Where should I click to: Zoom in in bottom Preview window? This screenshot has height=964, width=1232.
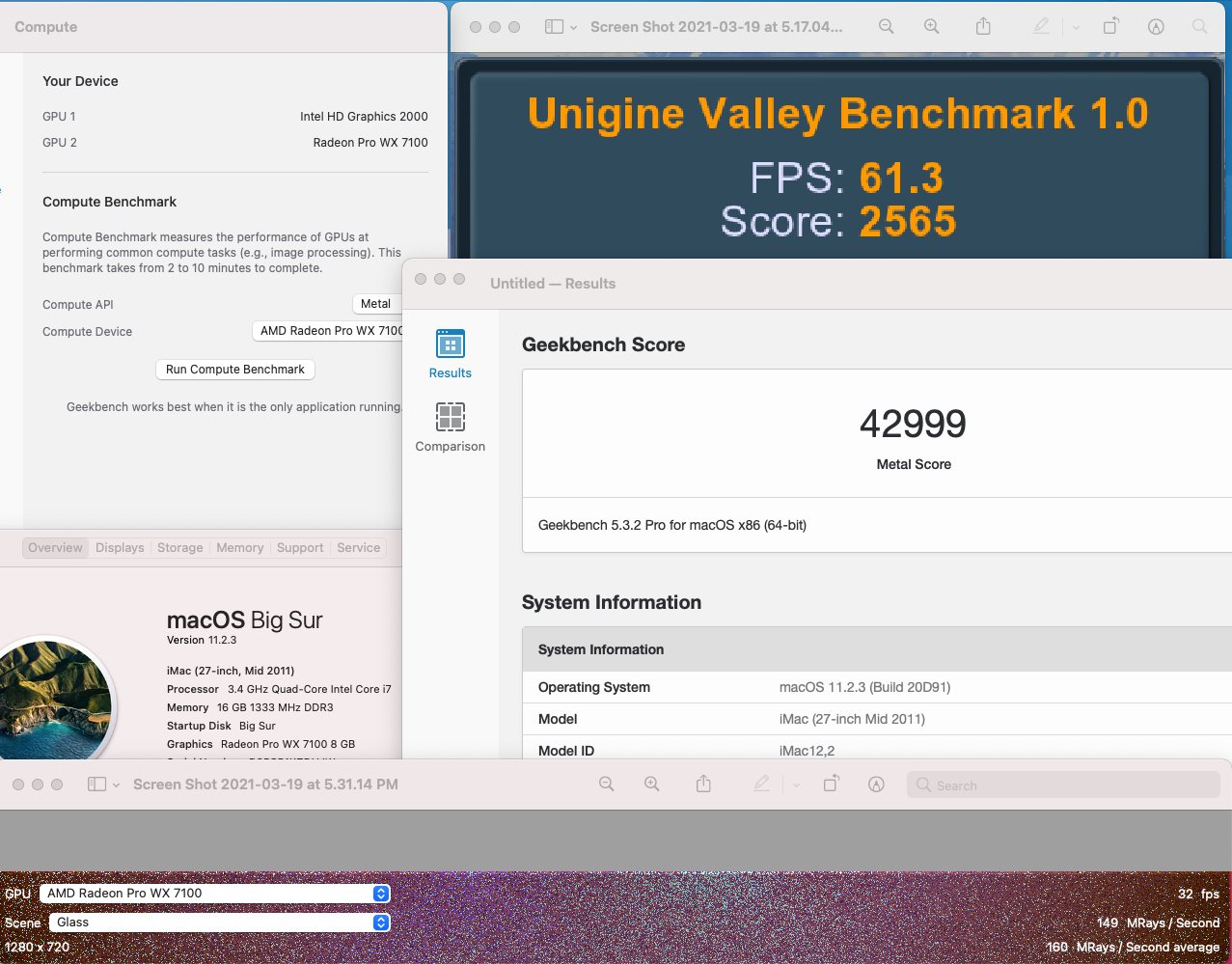click(x=652, y=785)
